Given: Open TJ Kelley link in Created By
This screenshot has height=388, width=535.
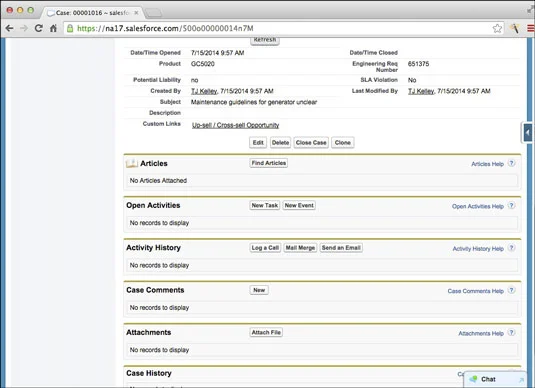Looking at the screenshot, I should pos(204,91).
